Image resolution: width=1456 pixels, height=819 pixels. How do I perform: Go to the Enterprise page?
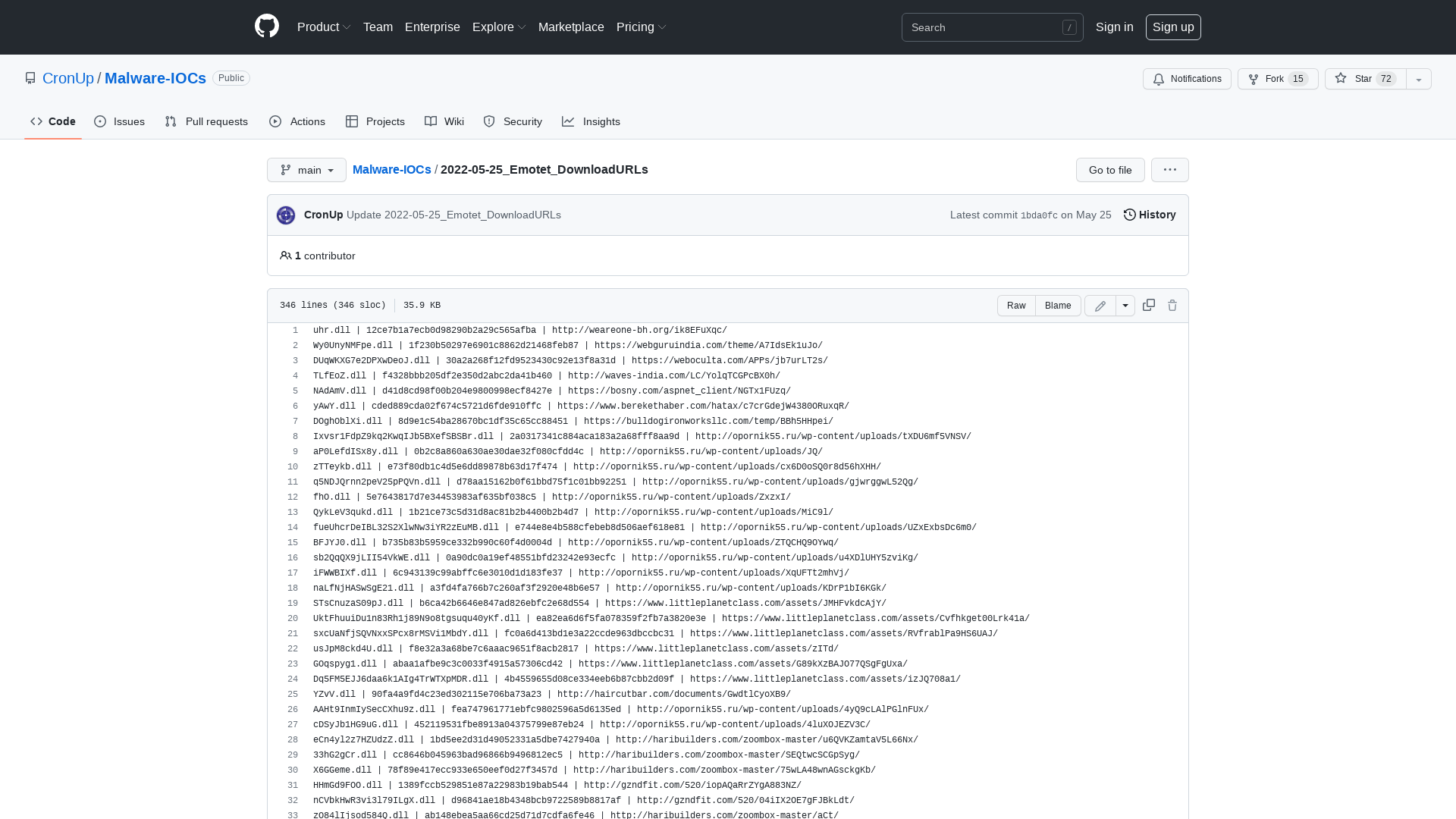pos(432,27)
